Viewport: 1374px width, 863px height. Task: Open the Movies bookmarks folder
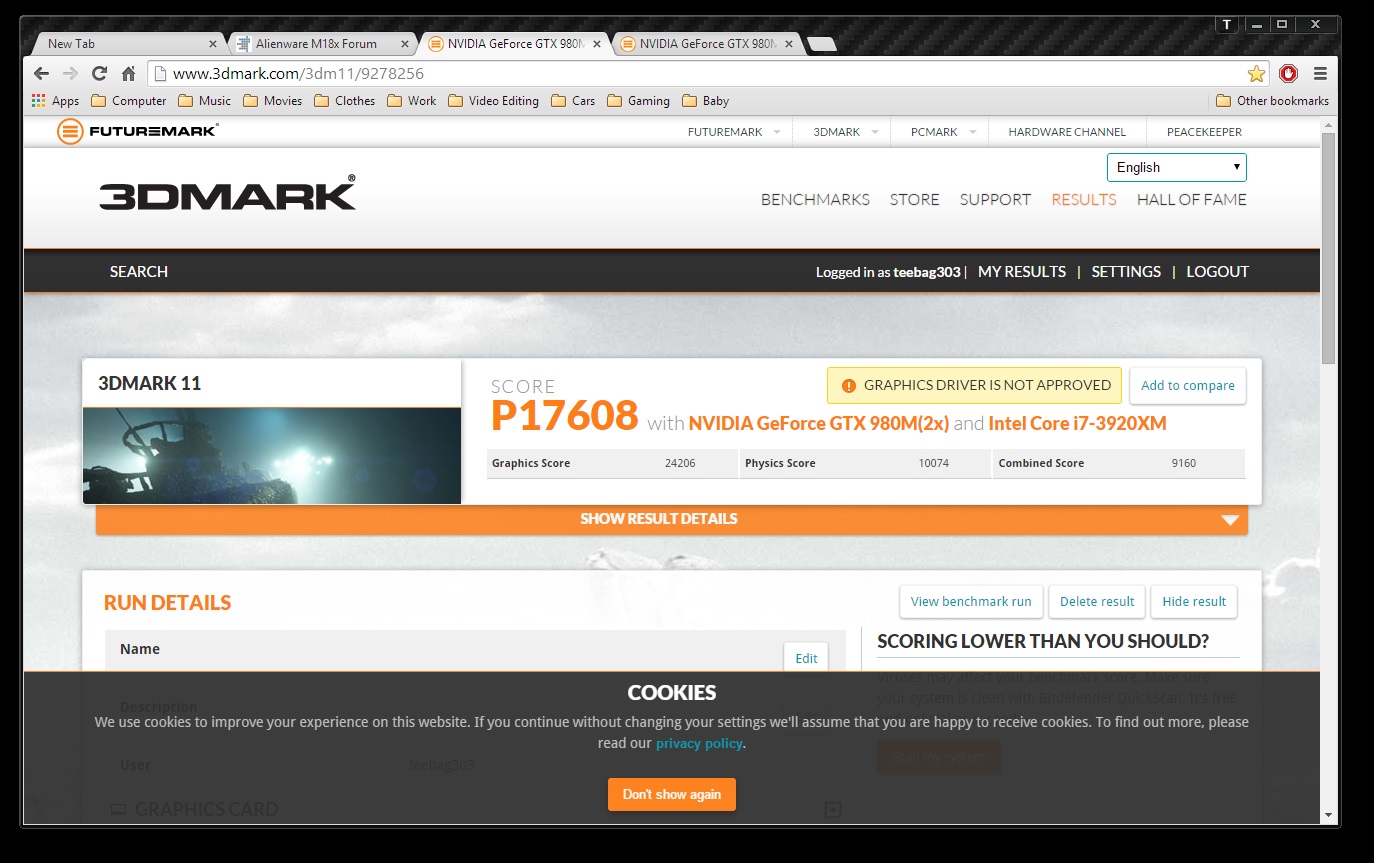[272, 100]
